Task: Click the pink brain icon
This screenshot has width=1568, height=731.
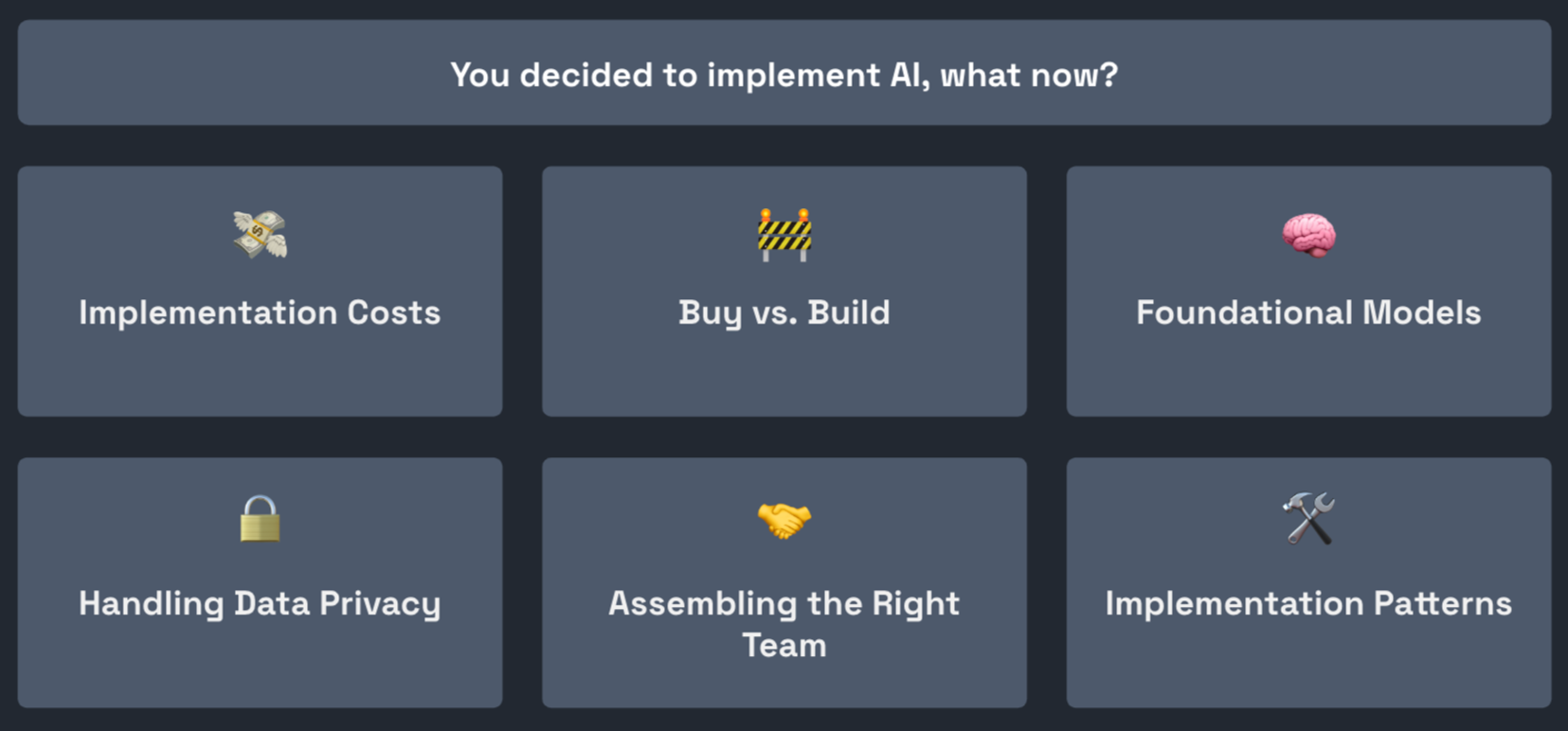Action: (1308, 235)
